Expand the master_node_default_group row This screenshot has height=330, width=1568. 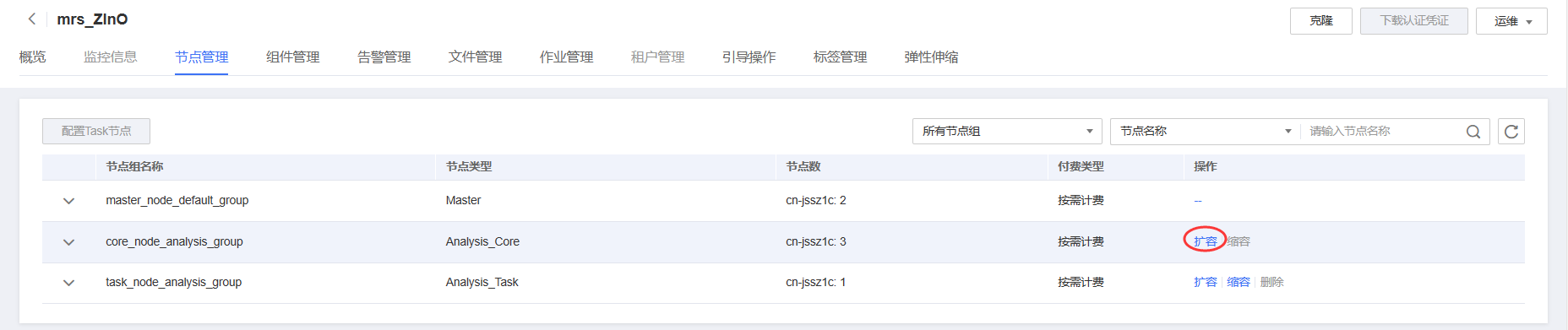point(69,201)
